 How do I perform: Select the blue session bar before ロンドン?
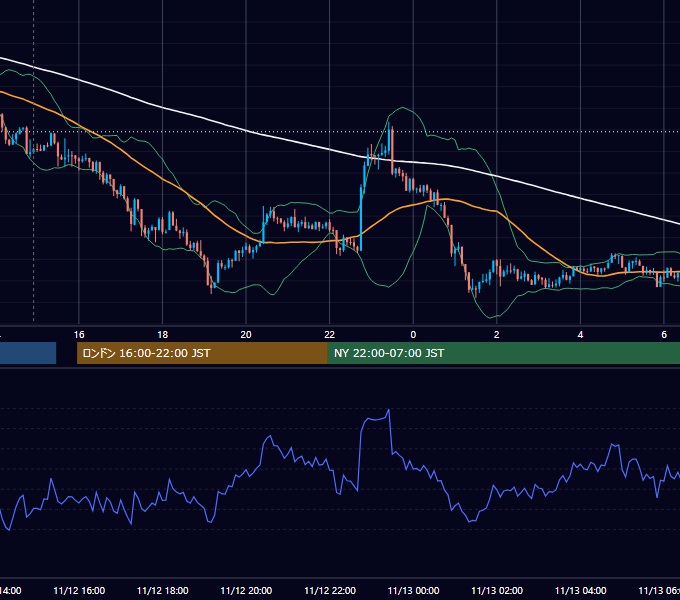click(x=28, y=353)
